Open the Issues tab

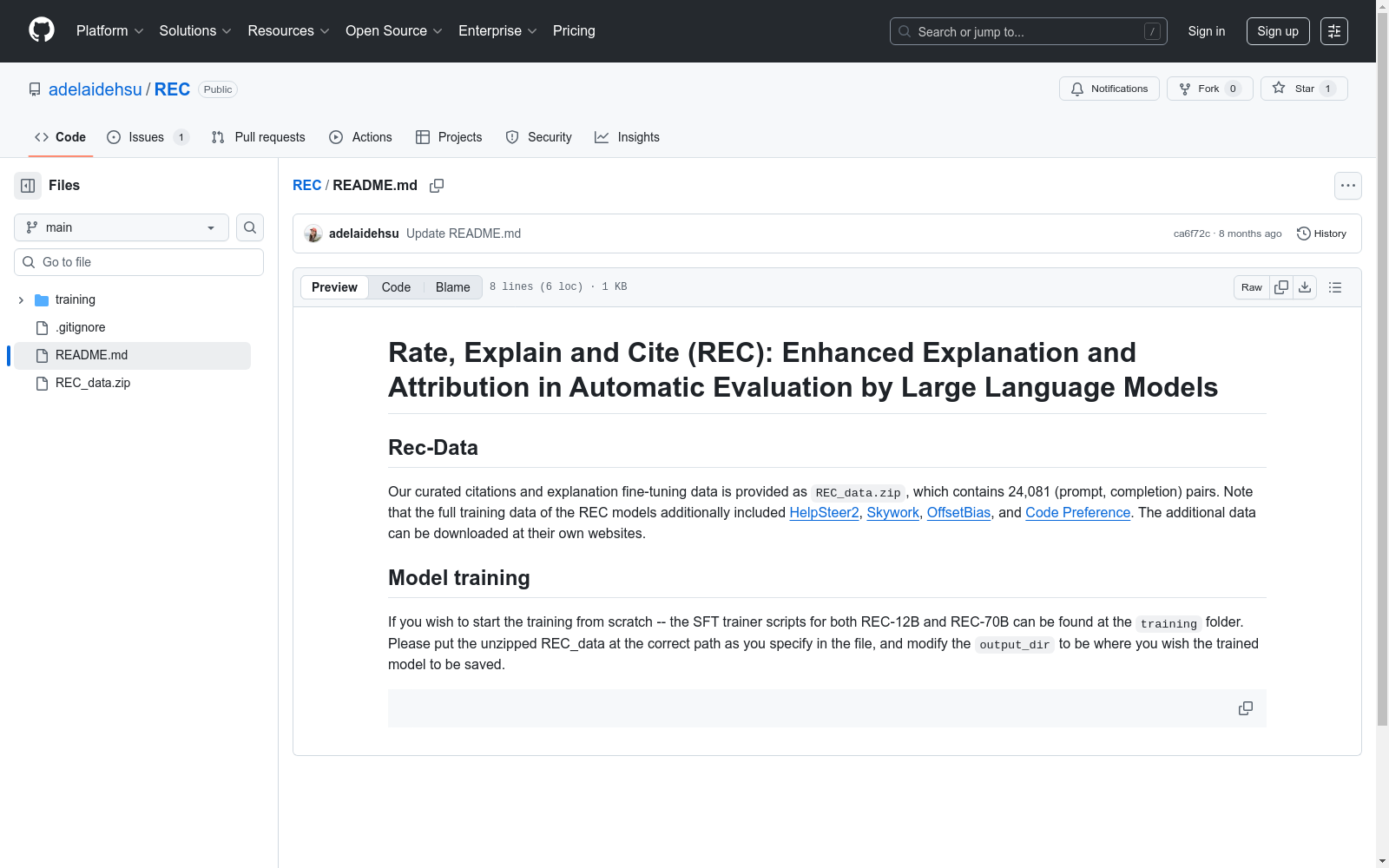148,137
